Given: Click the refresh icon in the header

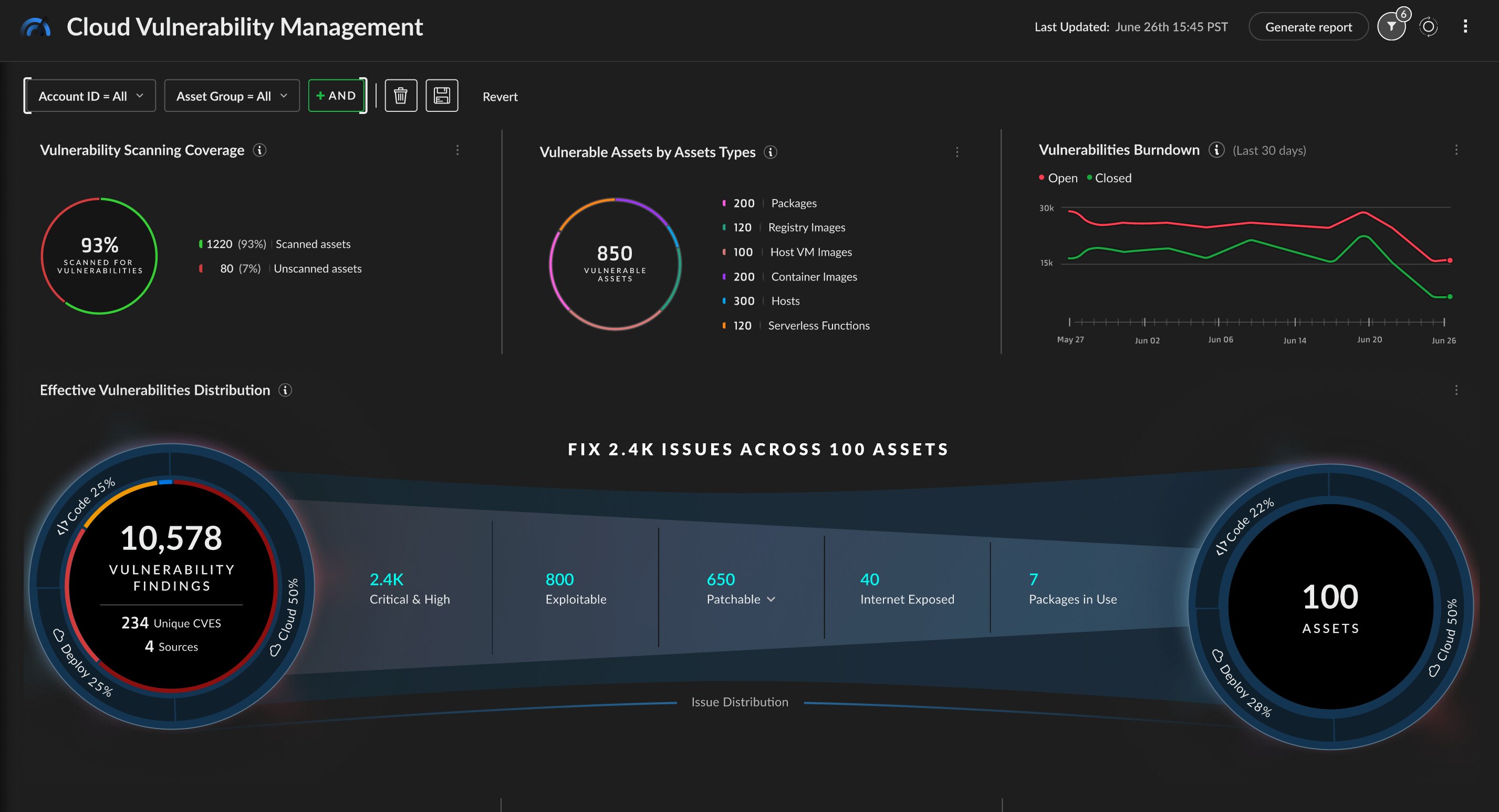Looking at the screenshot, I should coord(1429,26).
